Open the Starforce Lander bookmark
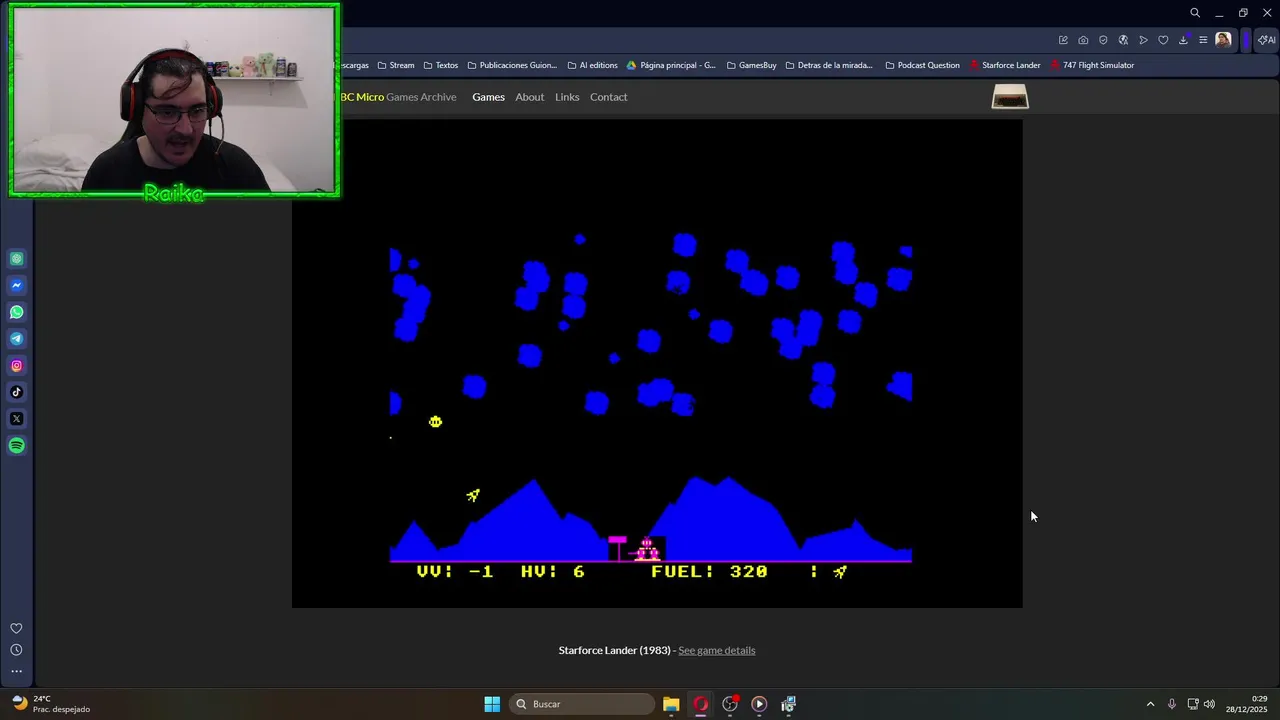The height and width of the screenshot is (720, 1280). tap(1005, 65)
